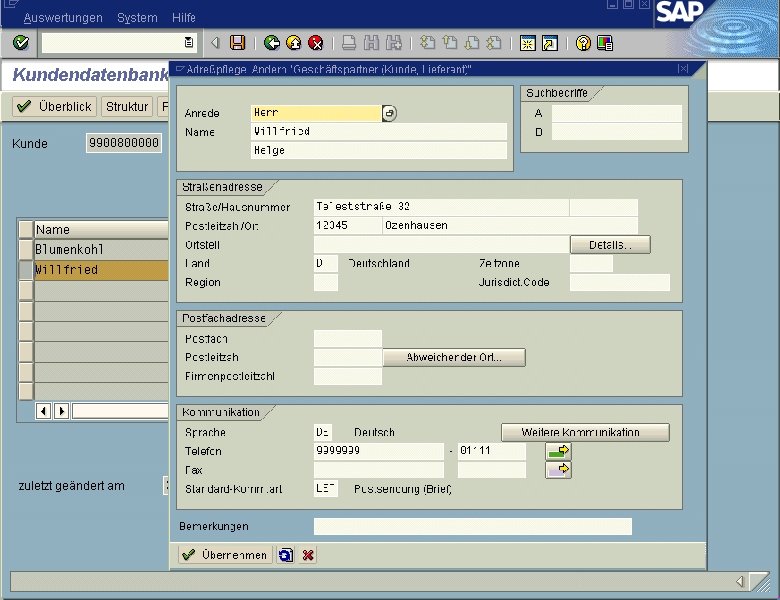Click the Create shortcut icon
The image size is (780, 600).
[550, 43]
